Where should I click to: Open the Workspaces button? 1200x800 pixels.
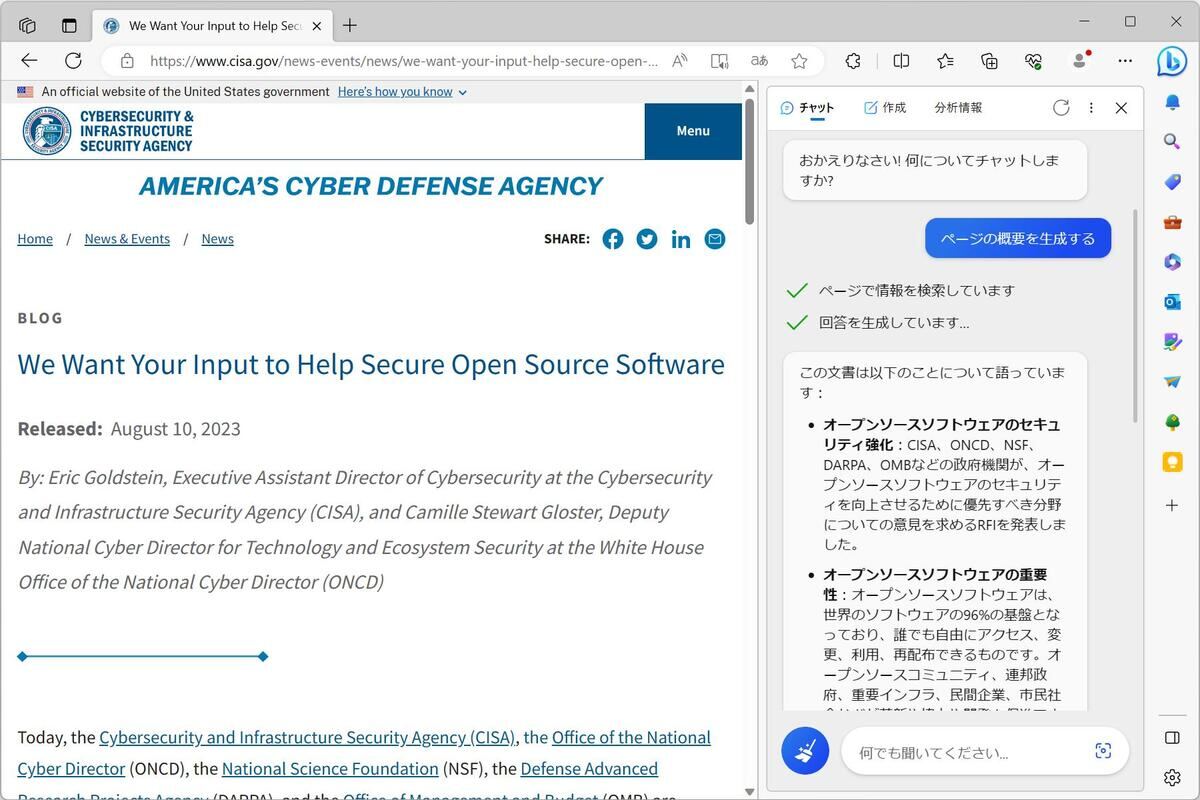(27, 25)
